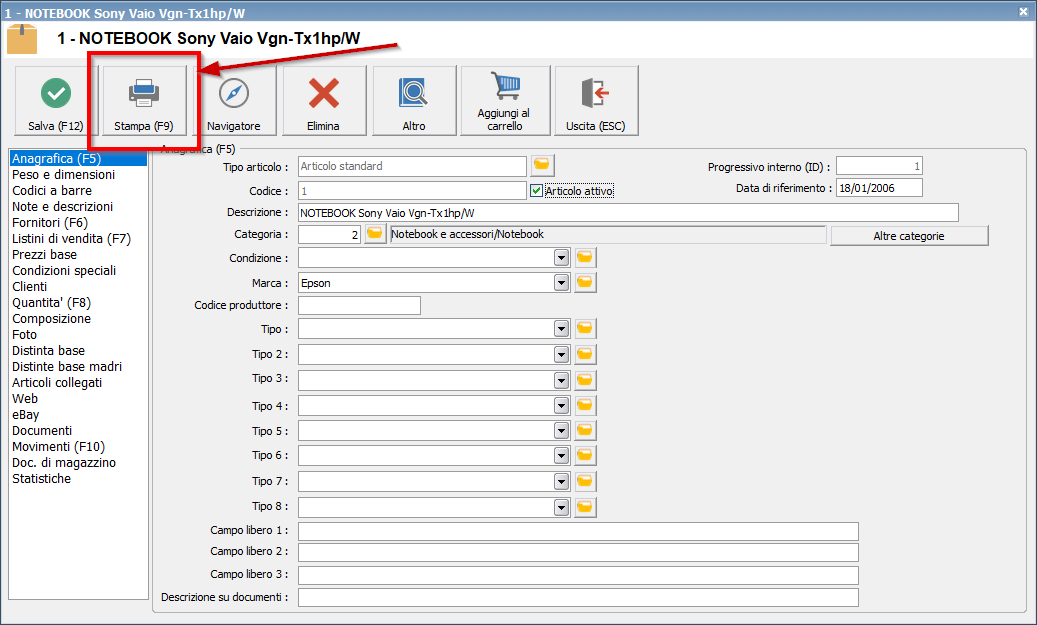This screenshot has height=625, width=1037.
Task: Expand the Marca dropdown showing Epson
Action: point(561,283)
